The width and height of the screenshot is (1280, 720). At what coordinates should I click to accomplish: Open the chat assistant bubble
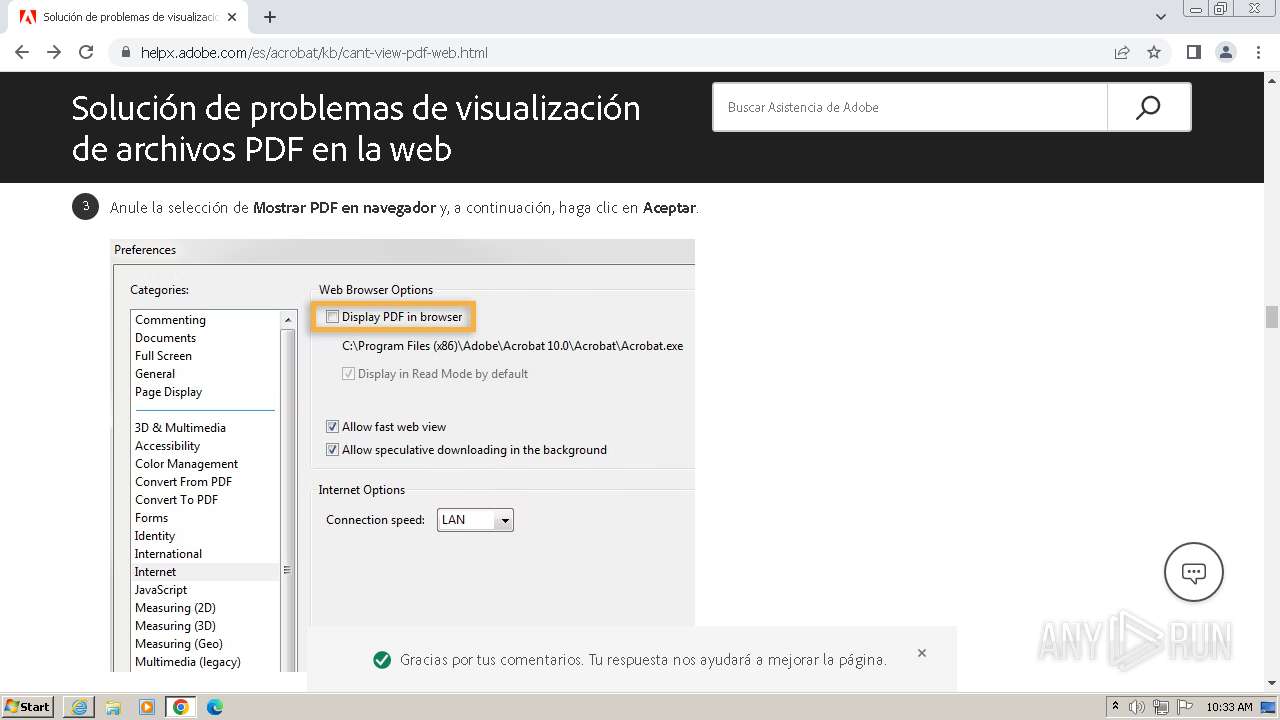pyautogui.click(x=1194, y=572)
